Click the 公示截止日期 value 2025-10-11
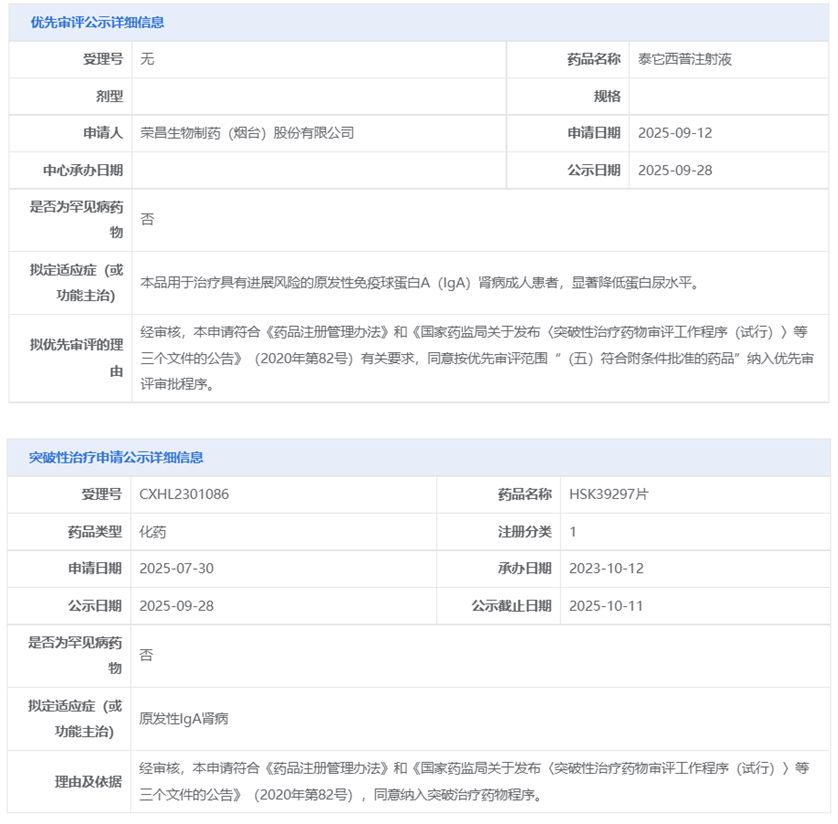Viewport: 838px width, 824px height. 606,605
